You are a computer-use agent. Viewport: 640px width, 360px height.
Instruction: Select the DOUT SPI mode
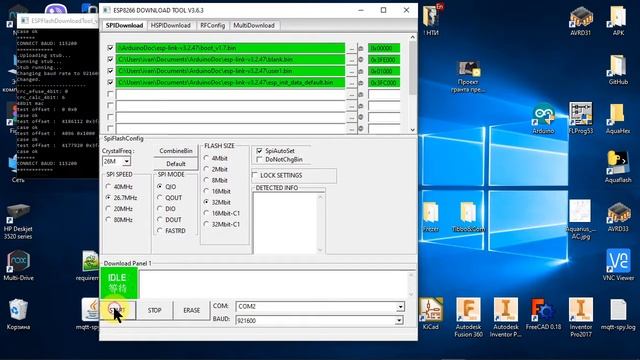click(x=160, y=220)
